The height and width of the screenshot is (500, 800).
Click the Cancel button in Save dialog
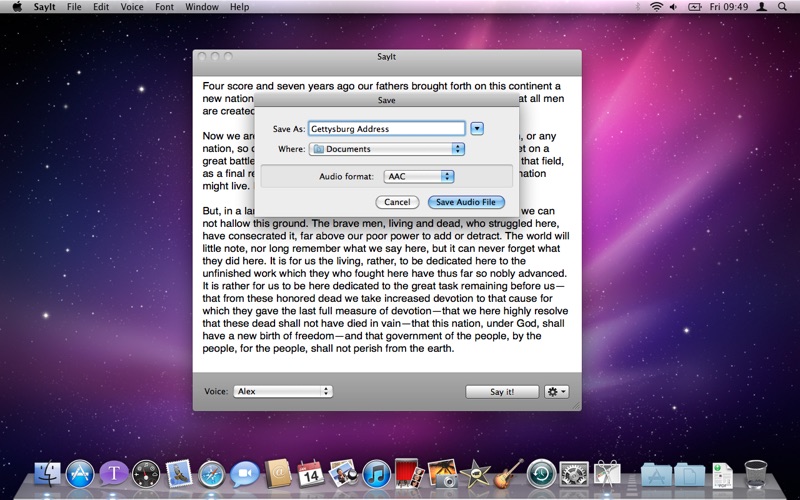pos(397,202)
